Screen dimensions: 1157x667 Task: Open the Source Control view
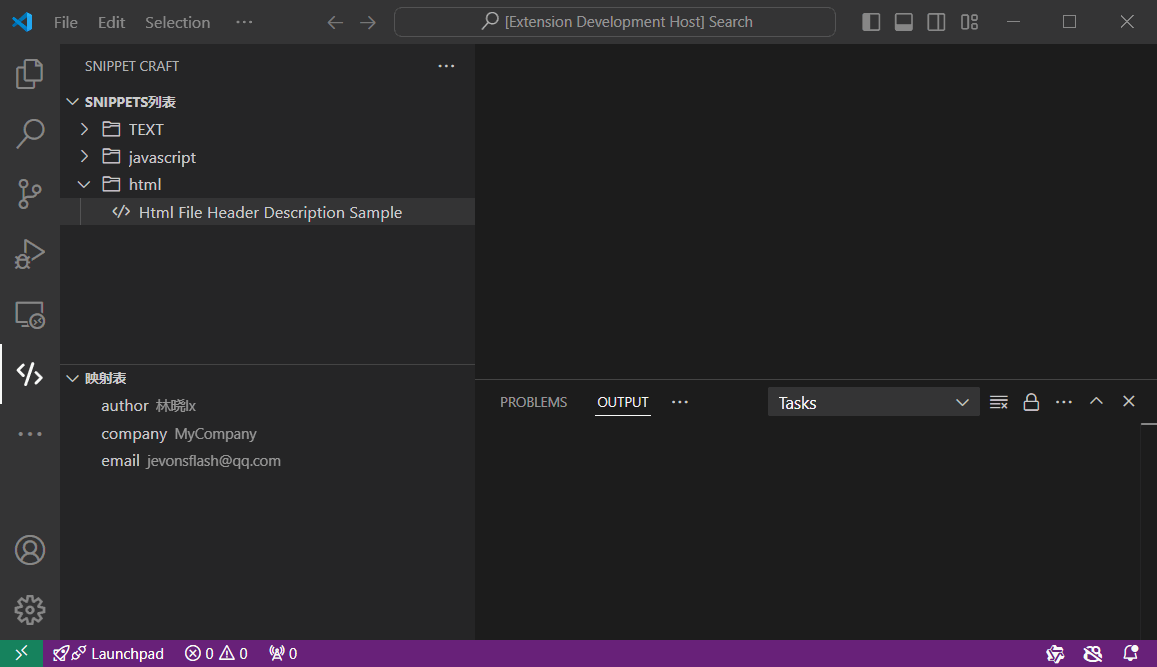pos(30,194)
